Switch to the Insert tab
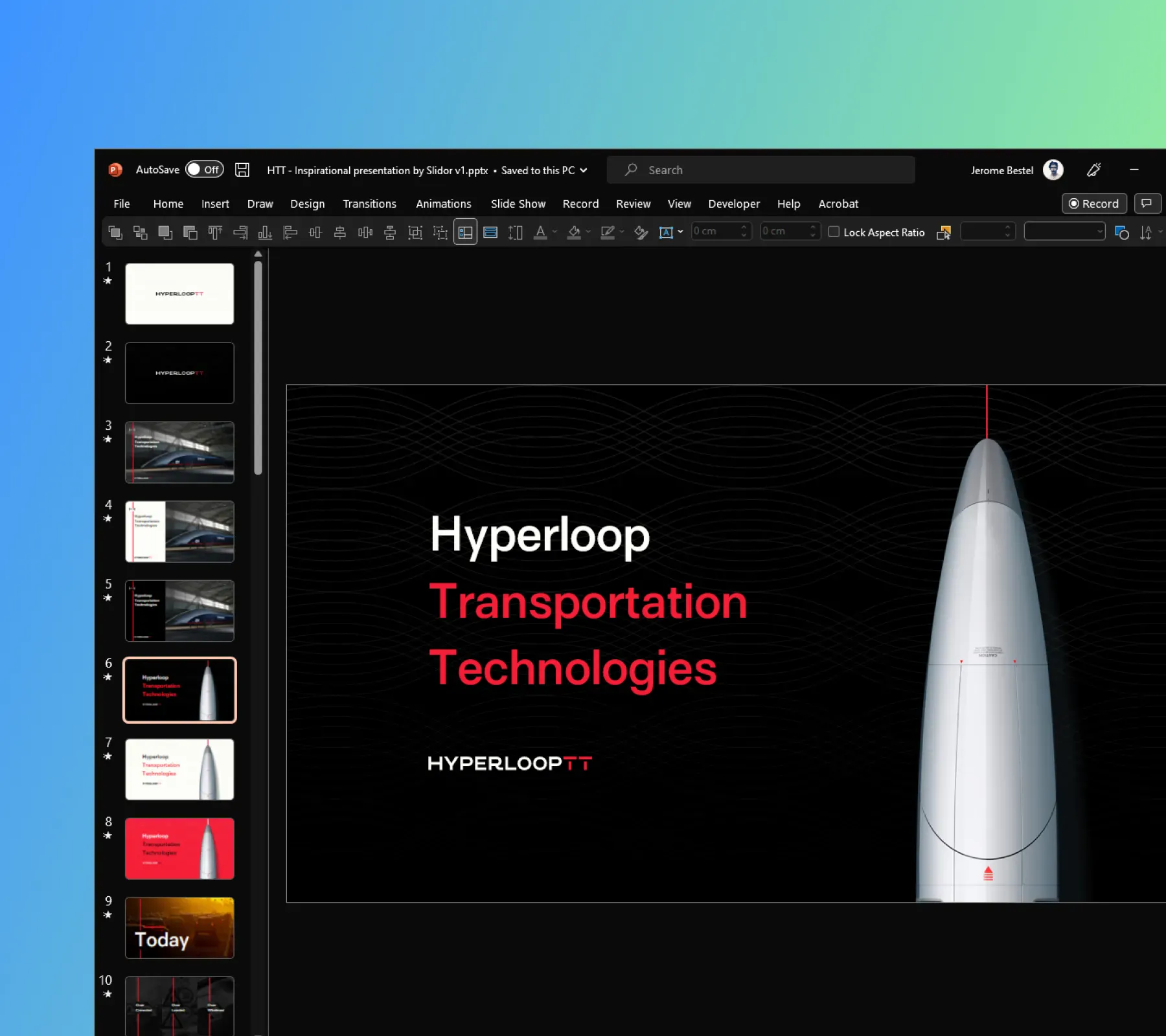Screen dimensions: 1166x1036 (215, 204)
